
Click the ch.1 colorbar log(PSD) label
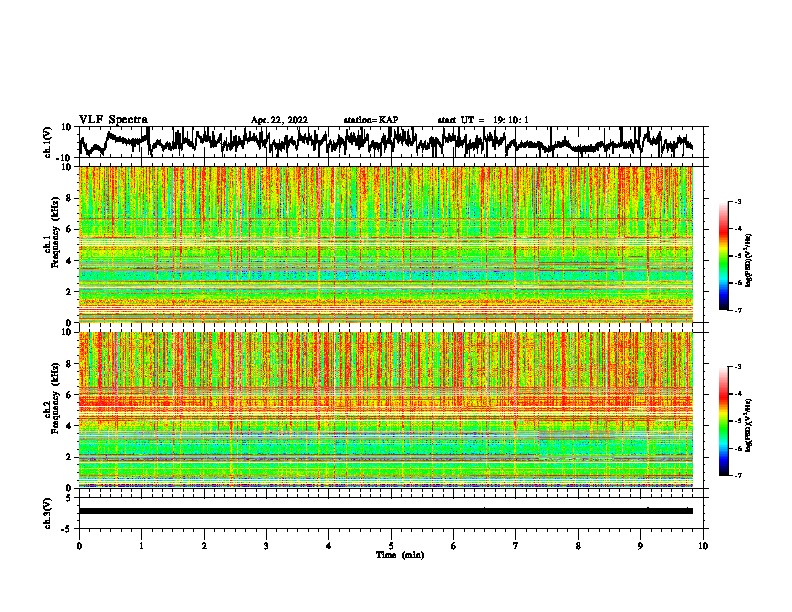749,260
